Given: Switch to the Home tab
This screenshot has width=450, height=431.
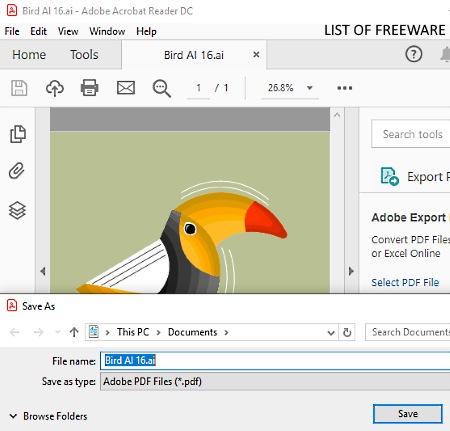Looking at the screenshot, I should click(29, 54).
